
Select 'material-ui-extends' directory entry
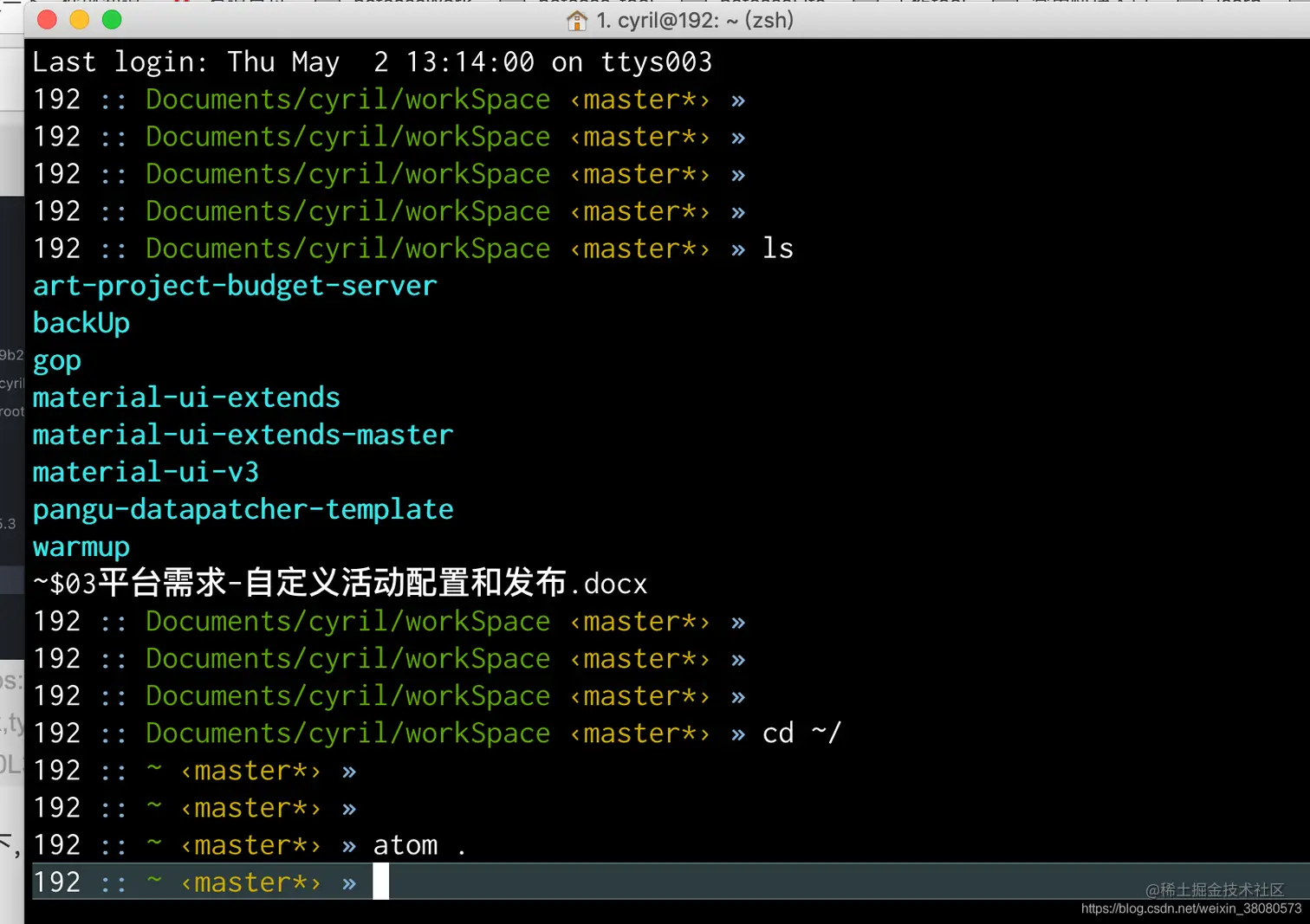(186, 397)
